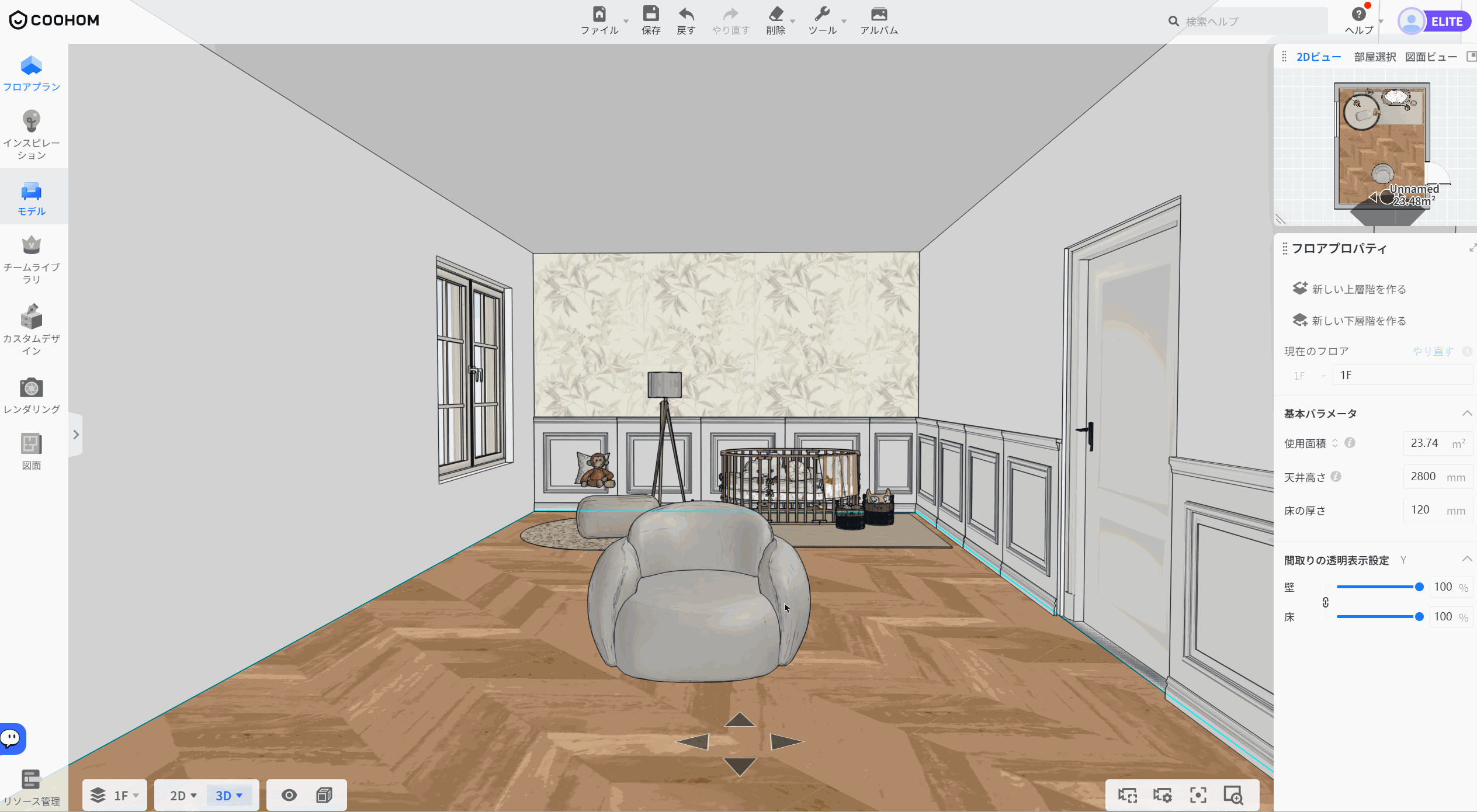Image resolution: width=1477 pixels, height=812 pixels.
Task: Click the 床の厚さ value field
Action: (1438, 510)
